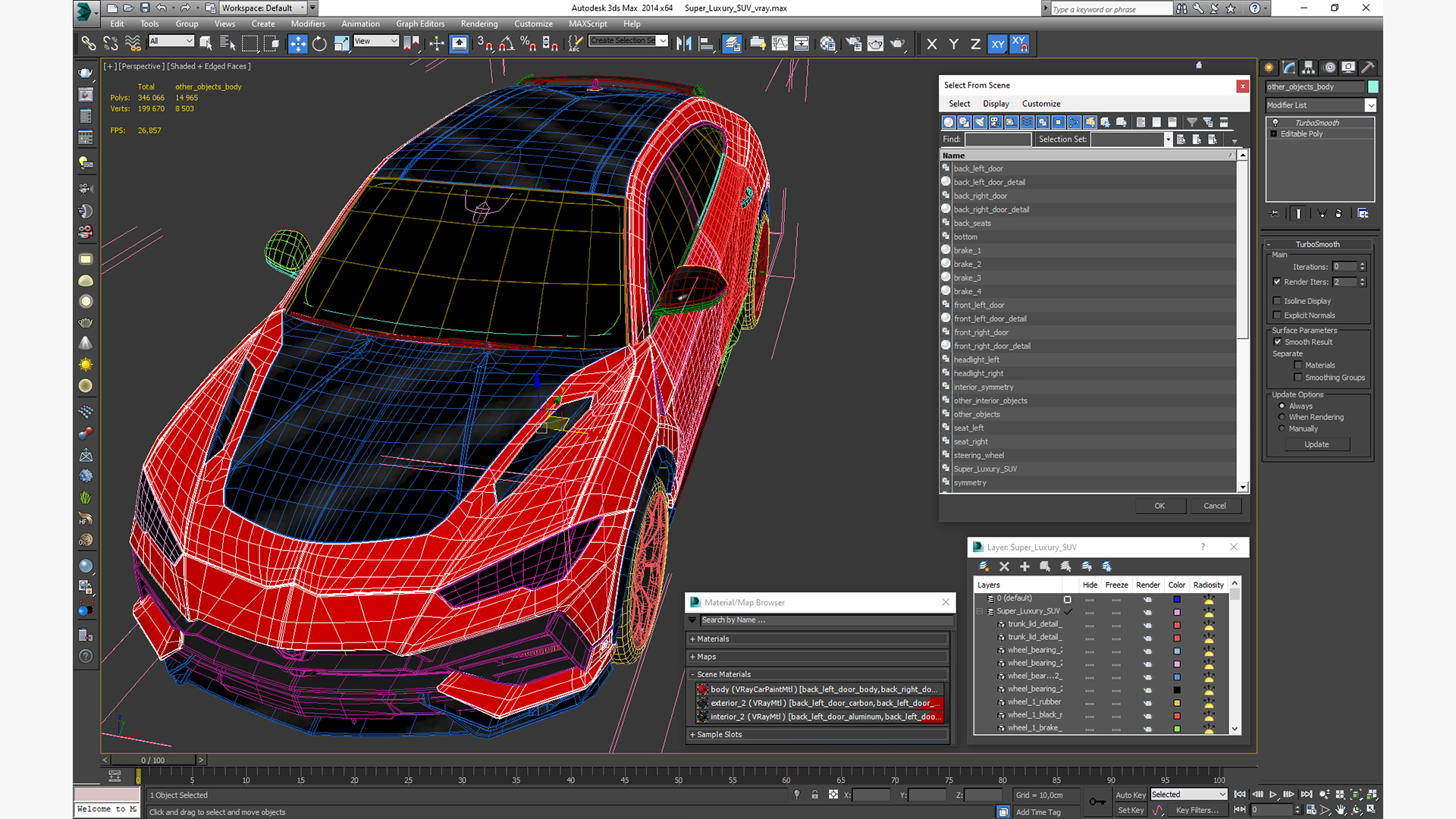Toggle Percent Snap in toolbar

click(528, 43)
